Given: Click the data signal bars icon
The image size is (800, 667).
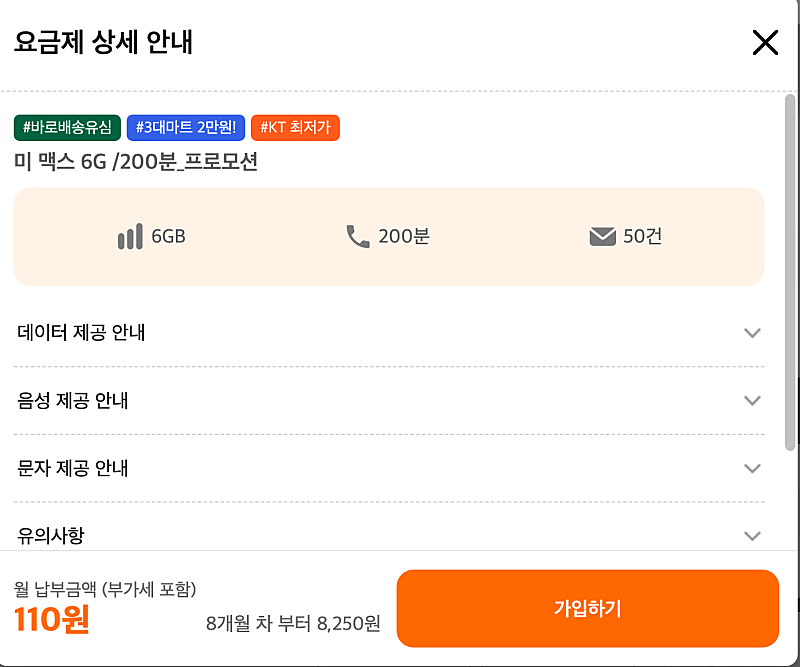Looking at the screenshot, I should [129, 237].
